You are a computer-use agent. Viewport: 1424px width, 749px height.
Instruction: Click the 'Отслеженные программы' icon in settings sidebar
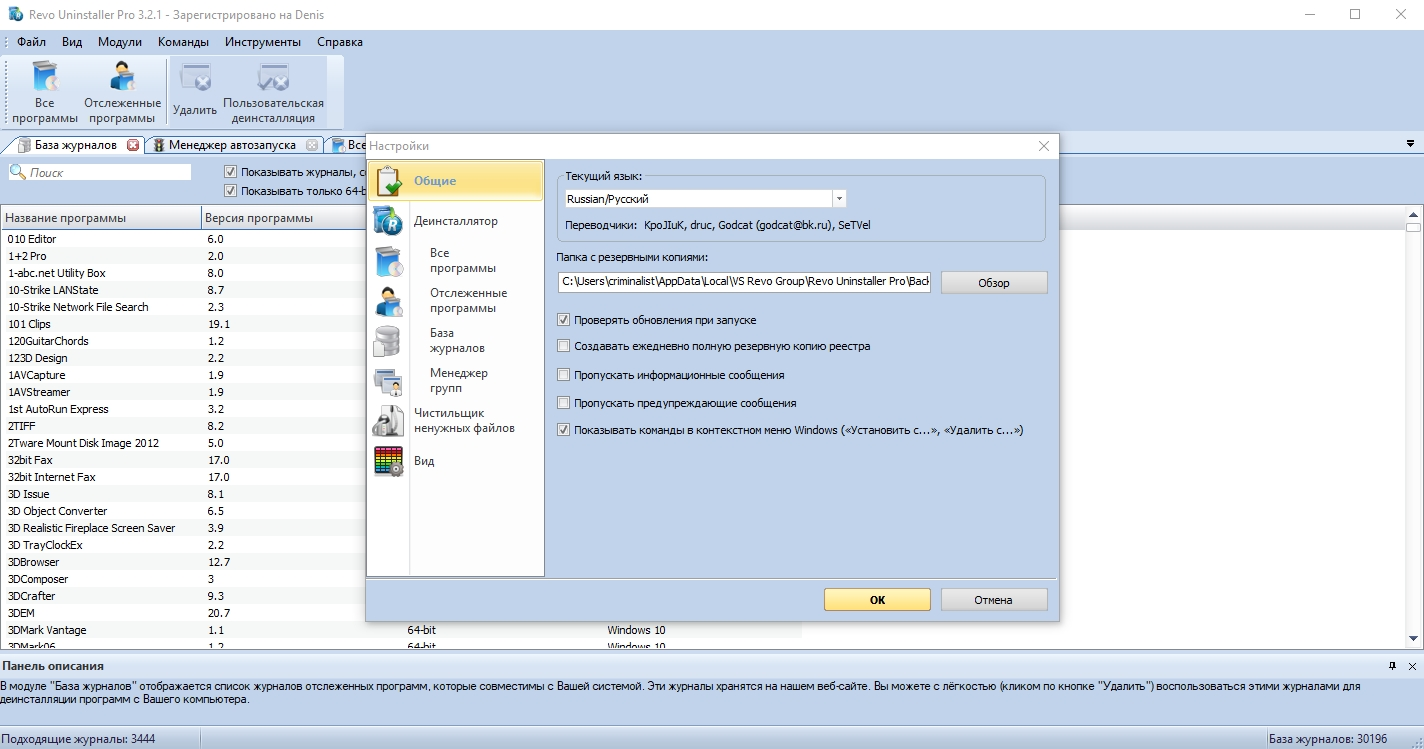tap(388, 301)
